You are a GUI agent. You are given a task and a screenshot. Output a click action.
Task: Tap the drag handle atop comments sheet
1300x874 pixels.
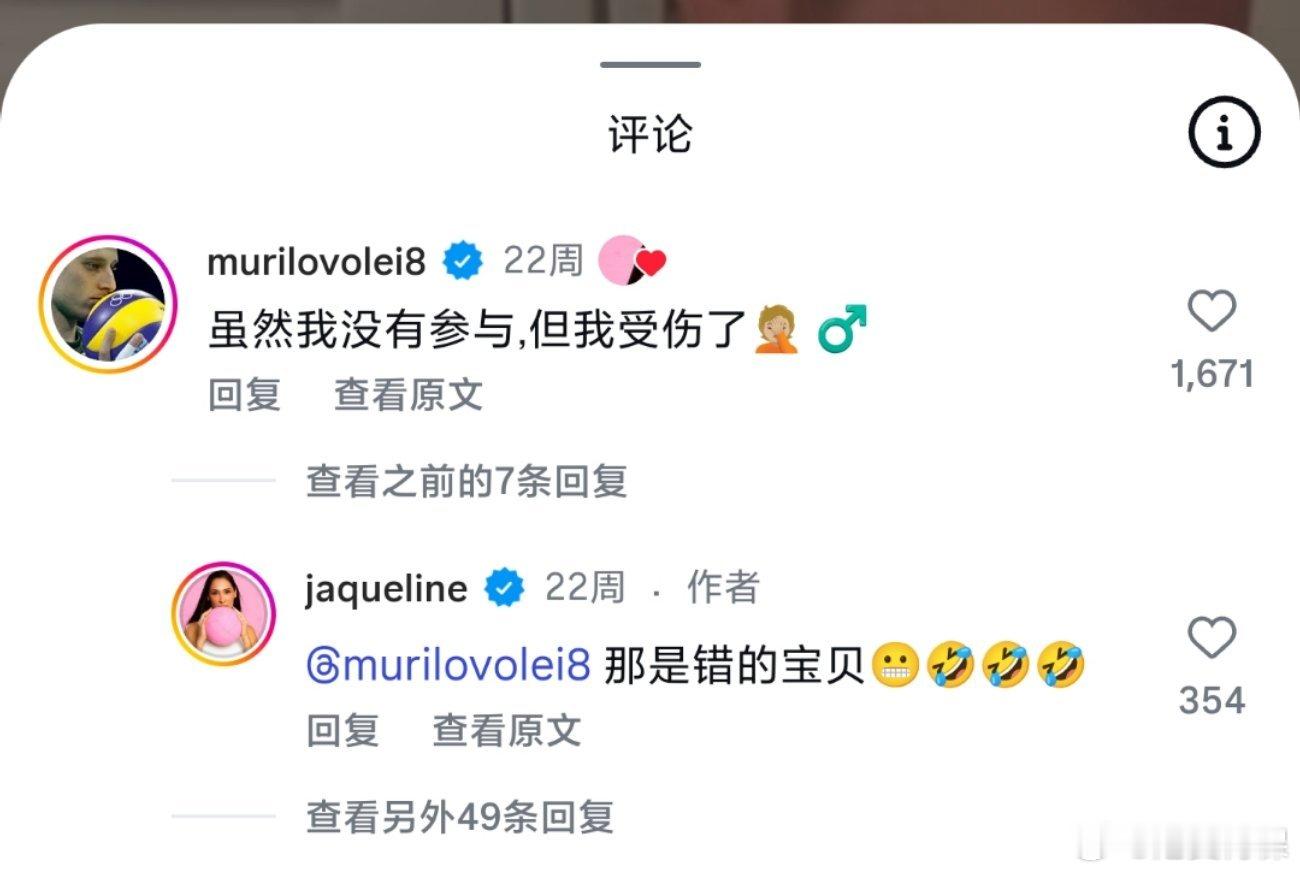coord(650,65)
